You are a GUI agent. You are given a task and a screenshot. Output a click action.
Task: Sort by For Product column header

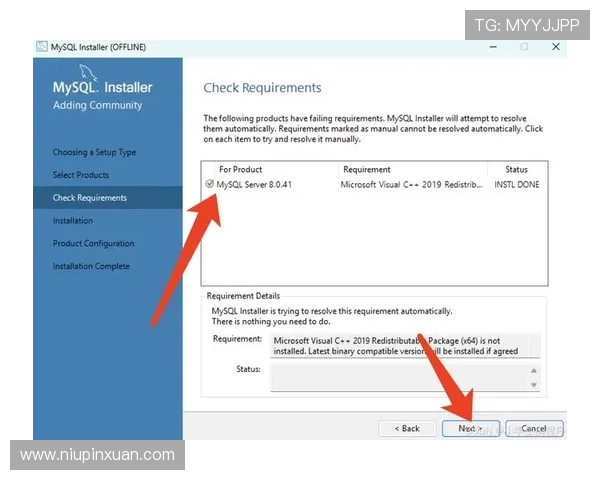point(240,169)
